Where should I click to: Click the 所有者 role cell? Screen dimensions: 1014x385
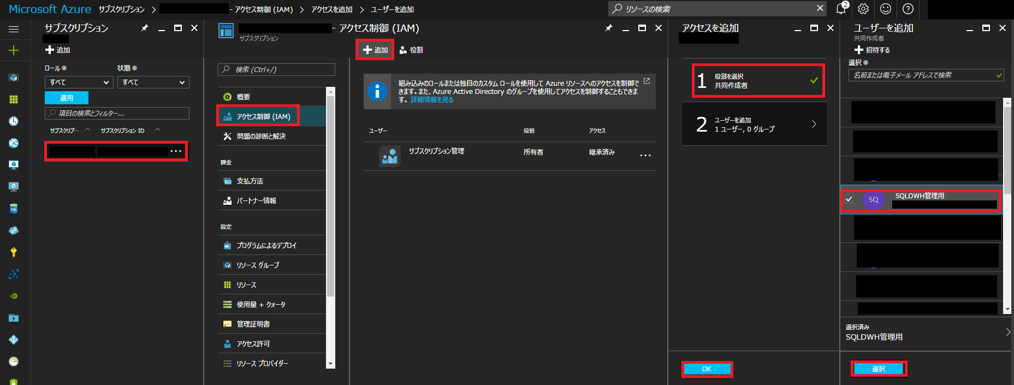[534, 151]
